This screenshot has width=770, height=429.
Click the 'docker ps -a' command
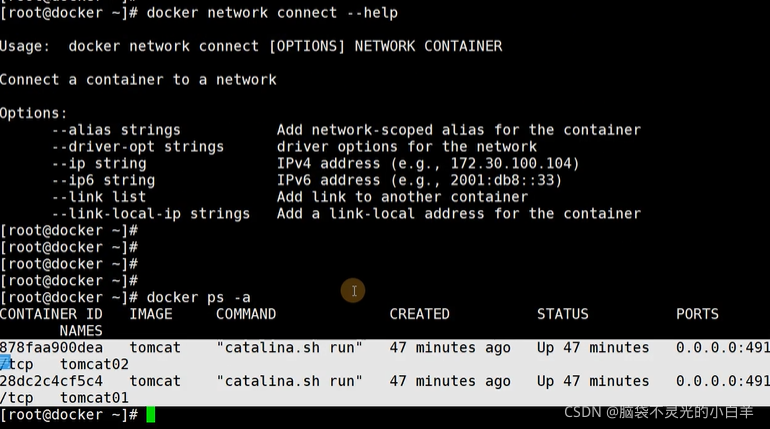(198, 297)
